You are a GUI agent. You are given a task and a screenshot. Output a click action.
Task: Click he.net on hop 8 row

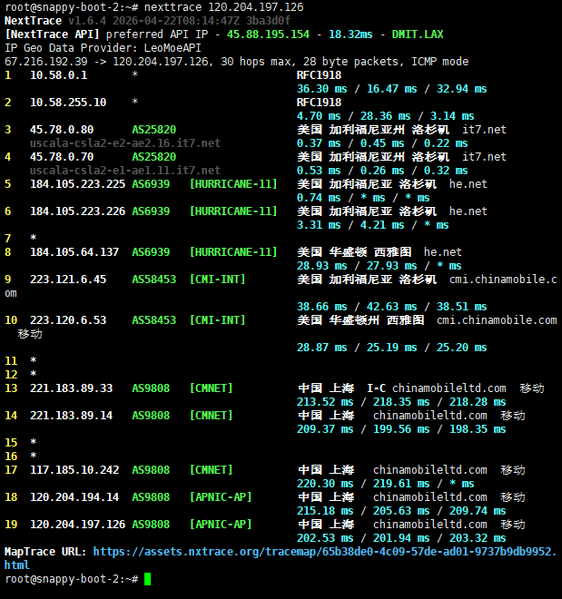[443, 252]
